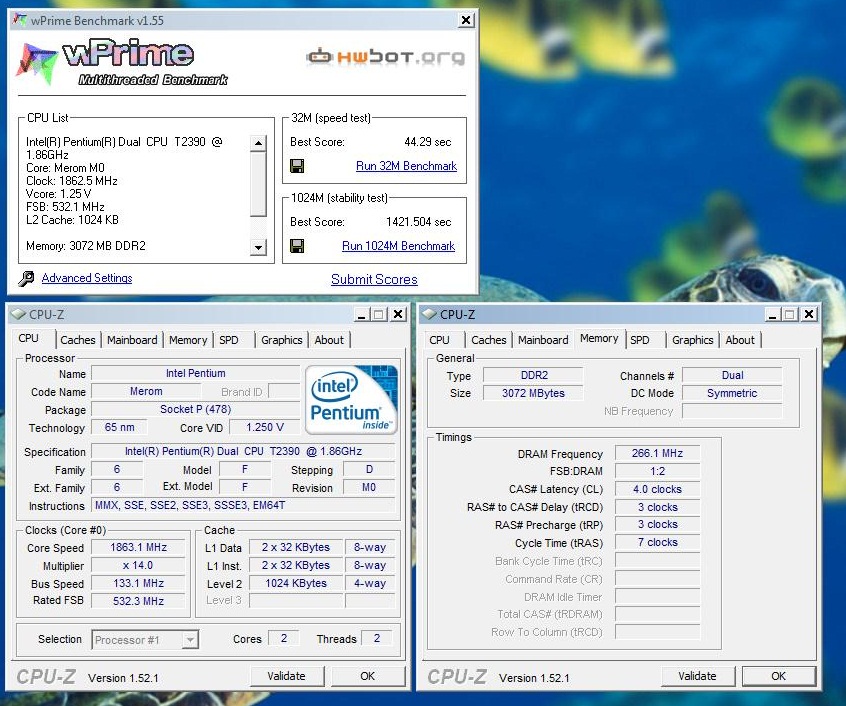Click the Core Speed value 1863.1 MHz
Viewport: 846px width, 706px height.
tap(138, 547)
